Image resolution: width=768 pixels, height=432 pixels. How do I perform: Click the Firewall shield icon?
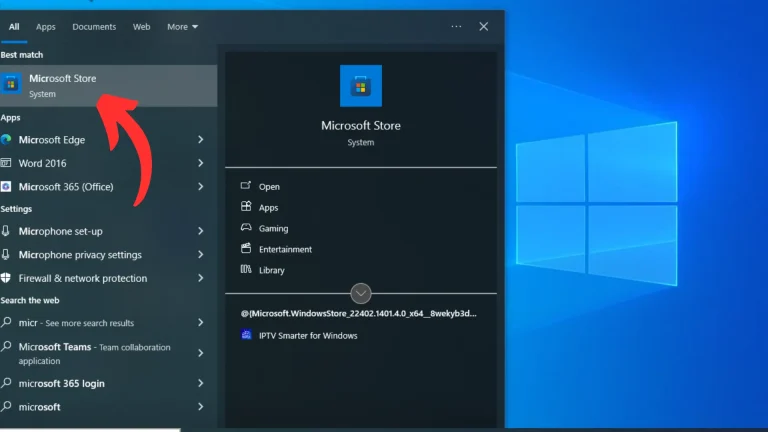[6, 278]
